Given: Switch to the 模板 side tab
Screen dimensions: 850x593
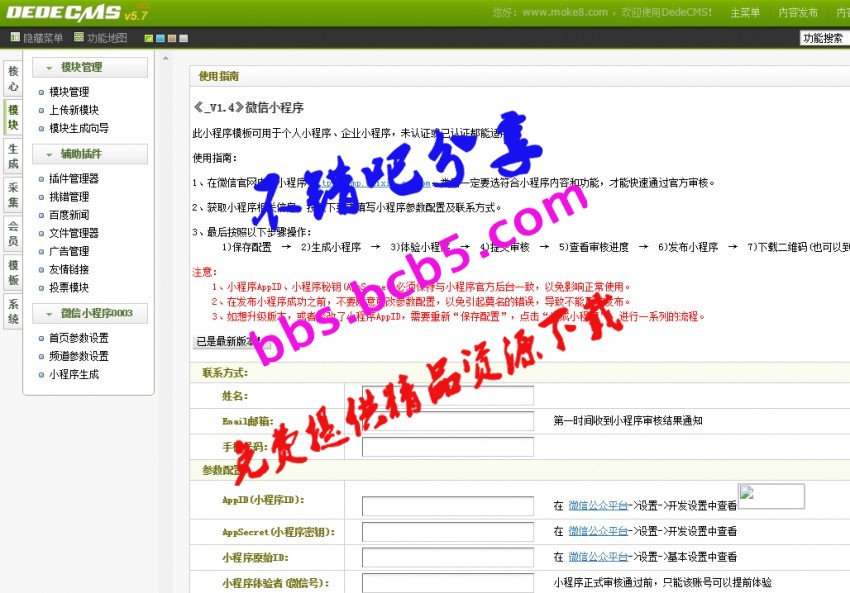Looking at the screenshot, I should click(x=13, y=273).
